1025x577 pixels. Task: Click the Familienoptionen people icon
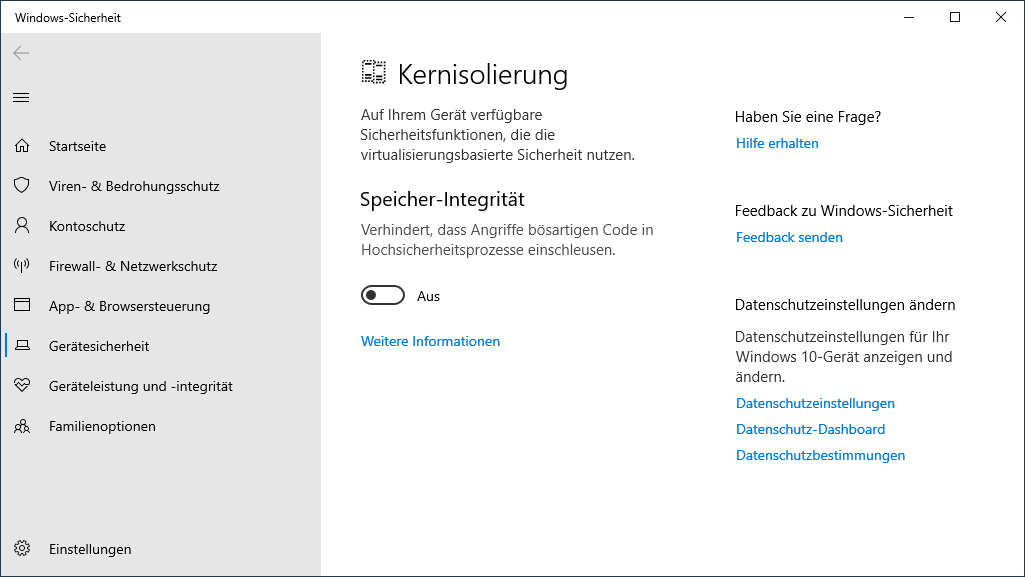[21, 426]
